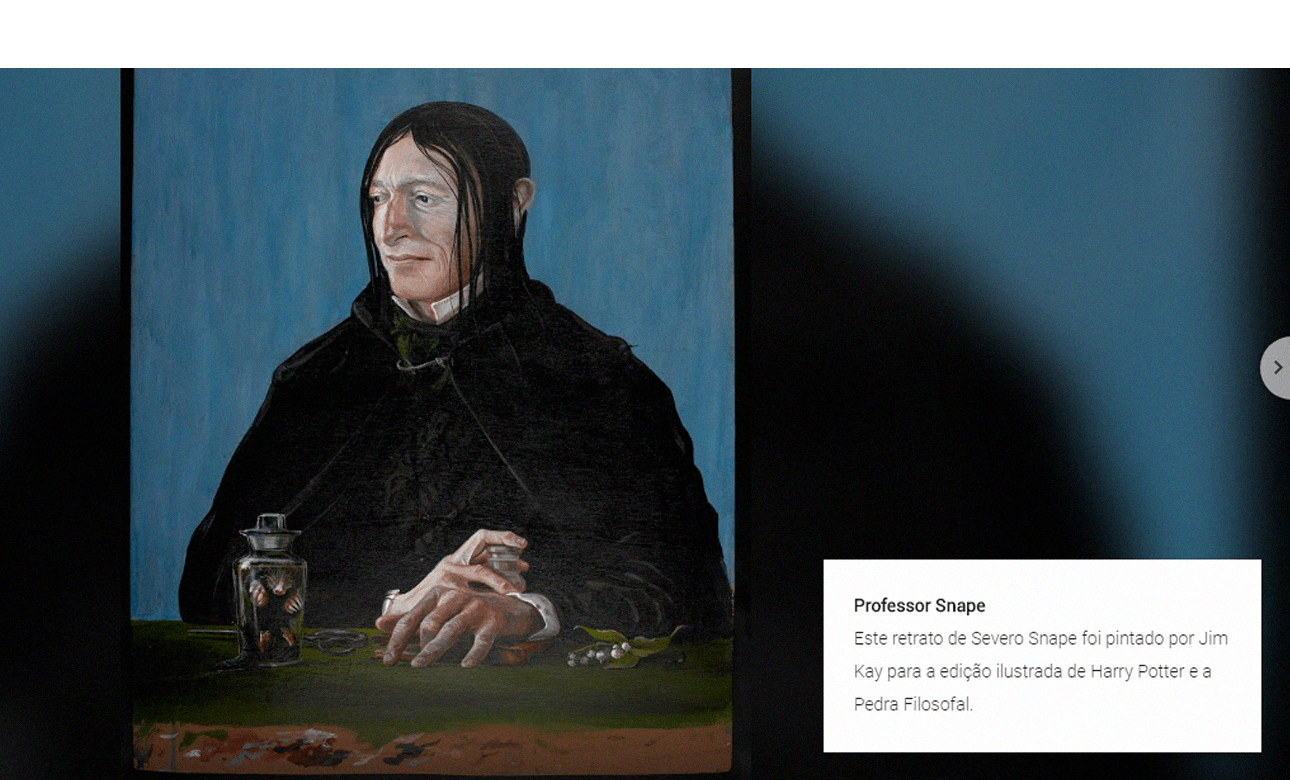Screen dimensions: 1290x780
Task: Click 'Pedra Filosofal.' on the caption's last line
Action: pos(912,704)
